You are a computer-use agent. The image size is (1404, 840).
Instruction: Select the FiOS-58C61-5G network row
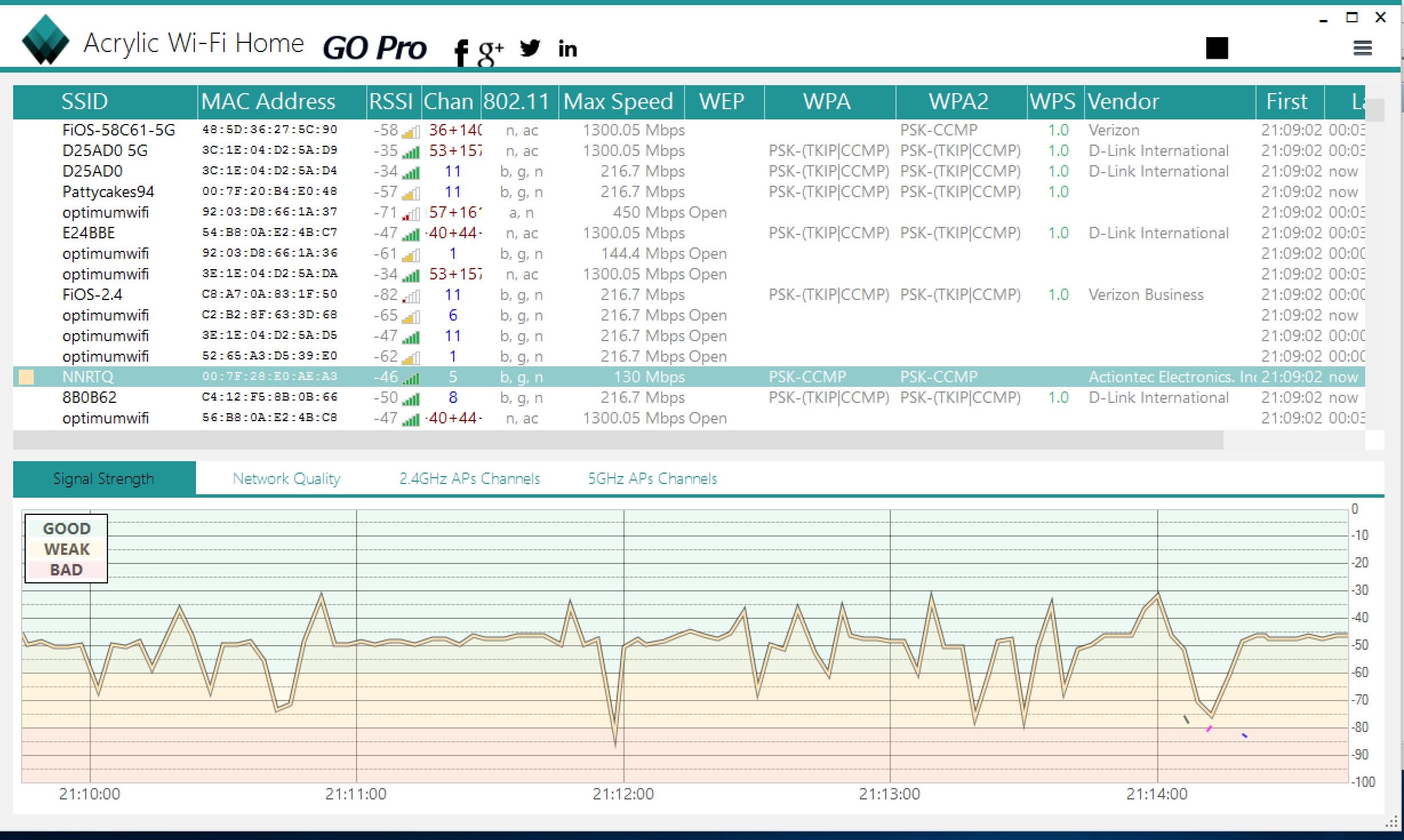point(118,130)
